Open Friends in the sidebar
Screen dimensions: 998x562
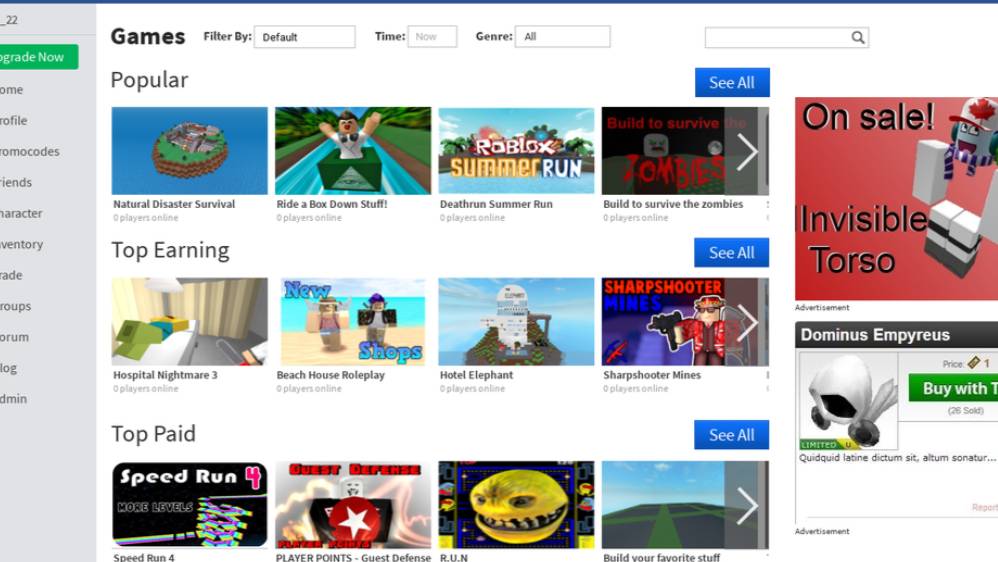(16, 183)
